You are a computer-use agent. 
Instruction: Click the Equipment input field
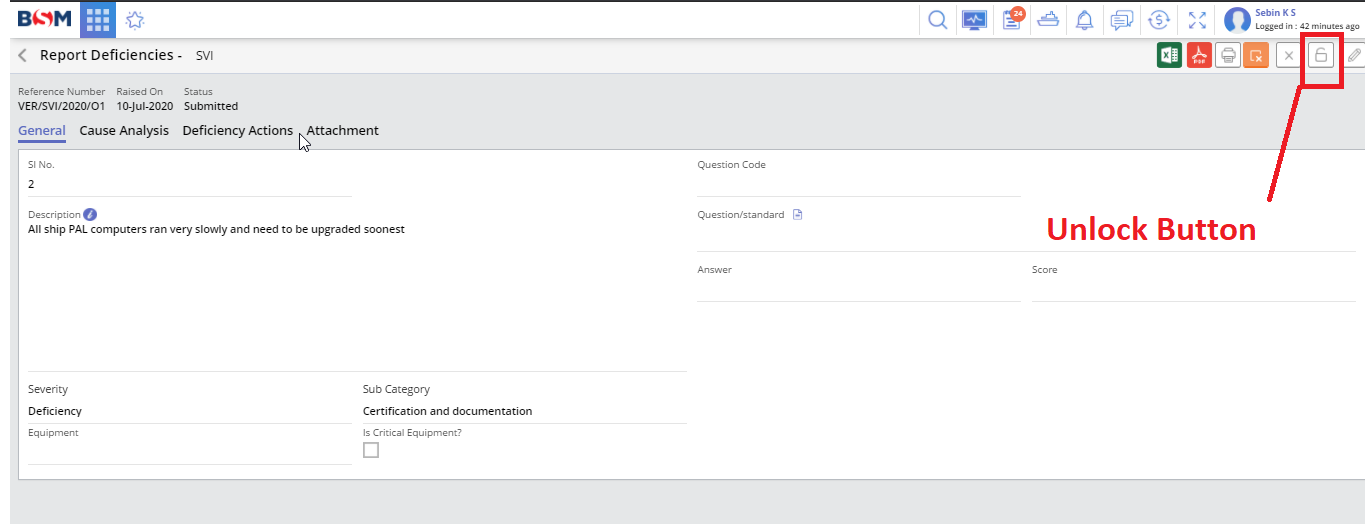(x=189, y=453)
